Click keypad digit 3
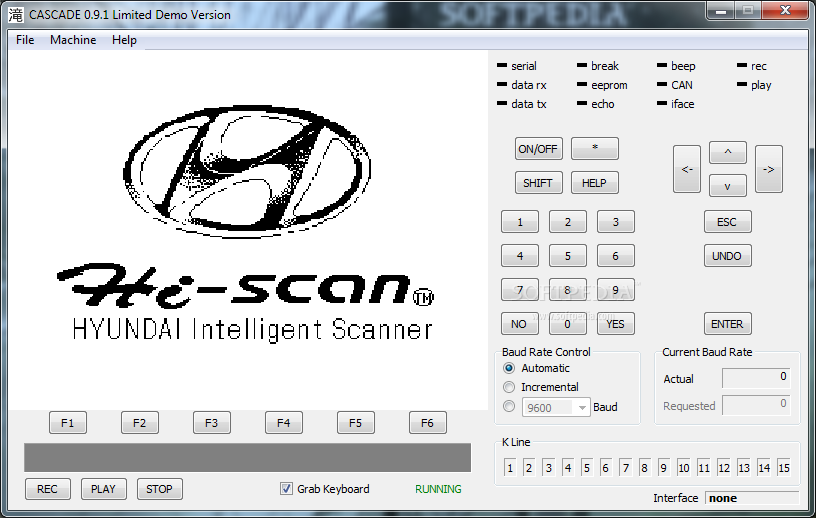Viewport: 816px width, 518px height. (x=616, y=222)
